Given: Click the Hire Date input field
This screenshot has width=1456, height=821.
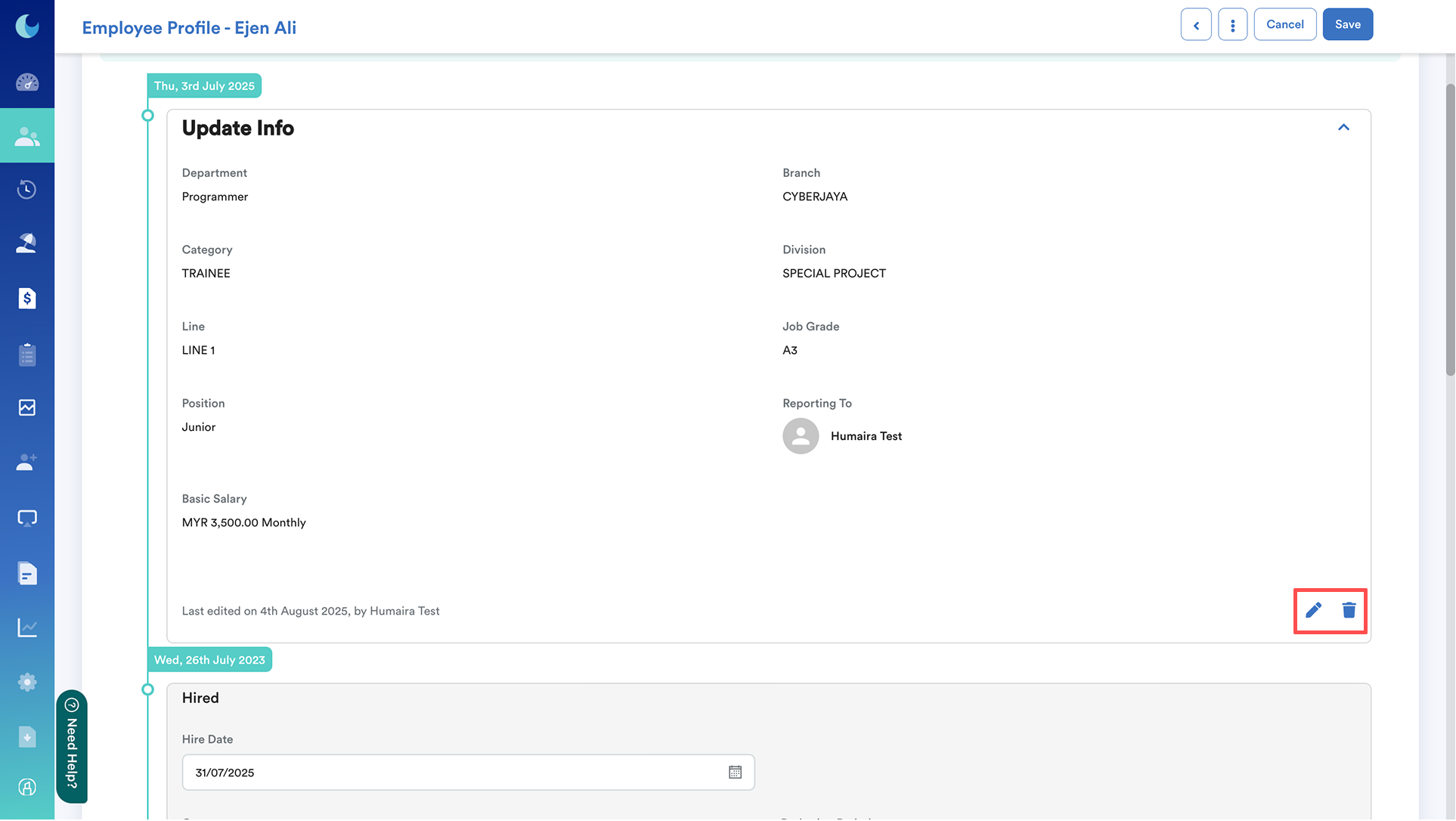Looking at the screenshot, I should coord(454,773).
